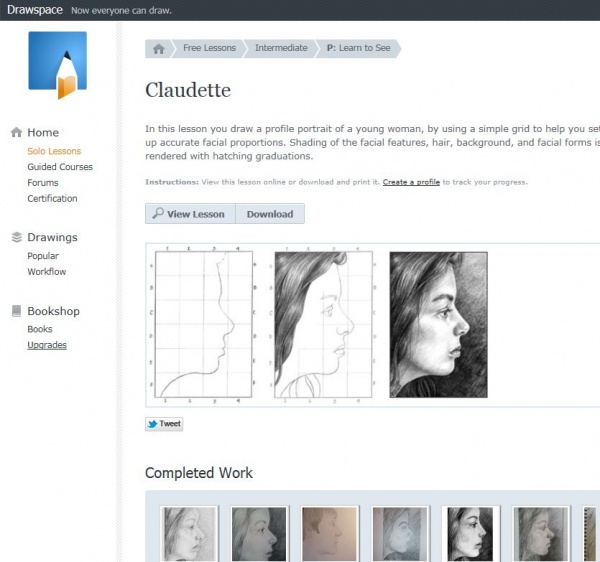Open the finished shaded portrait image
600x562 pixels.
pos(439,324)
